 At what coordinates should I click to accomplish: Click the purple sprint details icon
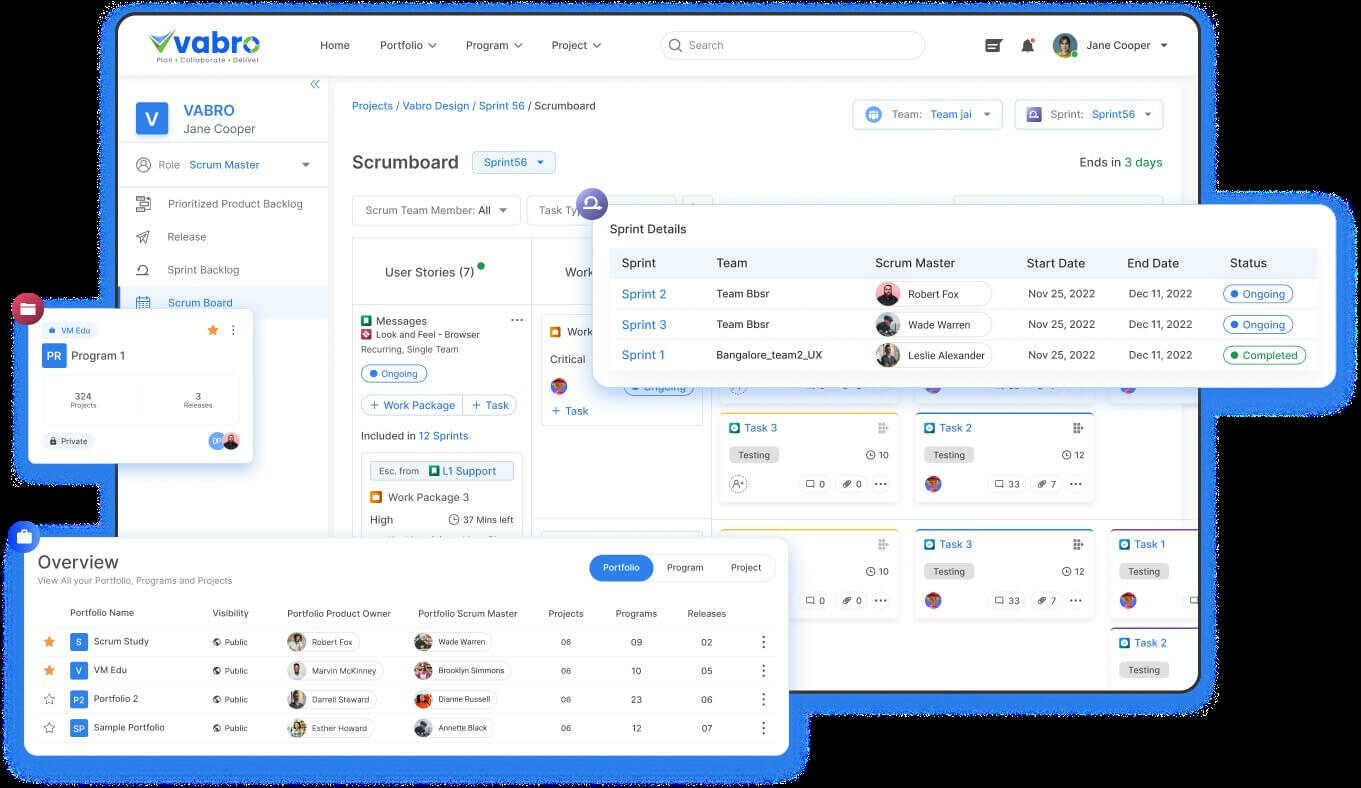coord(591,203)
